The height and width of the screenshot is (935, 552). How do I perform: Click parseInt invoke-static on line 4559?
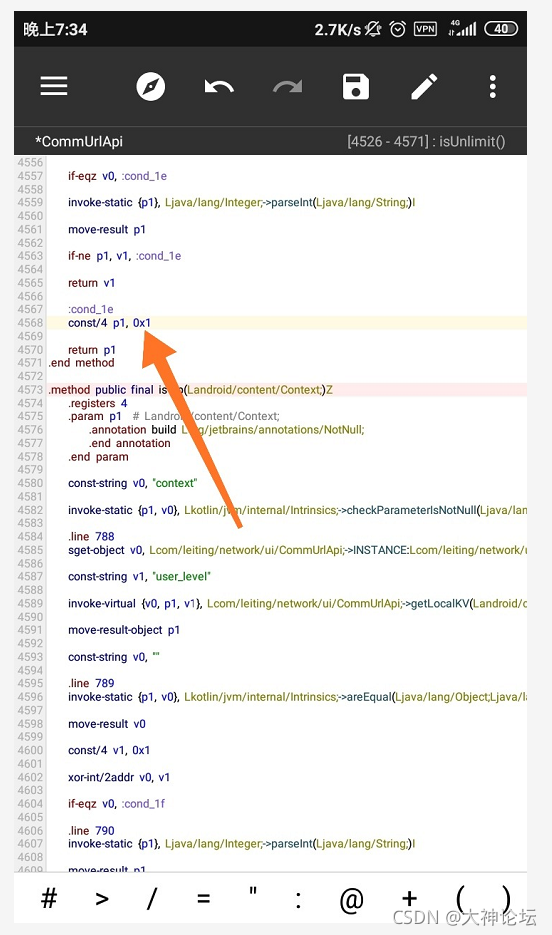click(x=241, y=202)
